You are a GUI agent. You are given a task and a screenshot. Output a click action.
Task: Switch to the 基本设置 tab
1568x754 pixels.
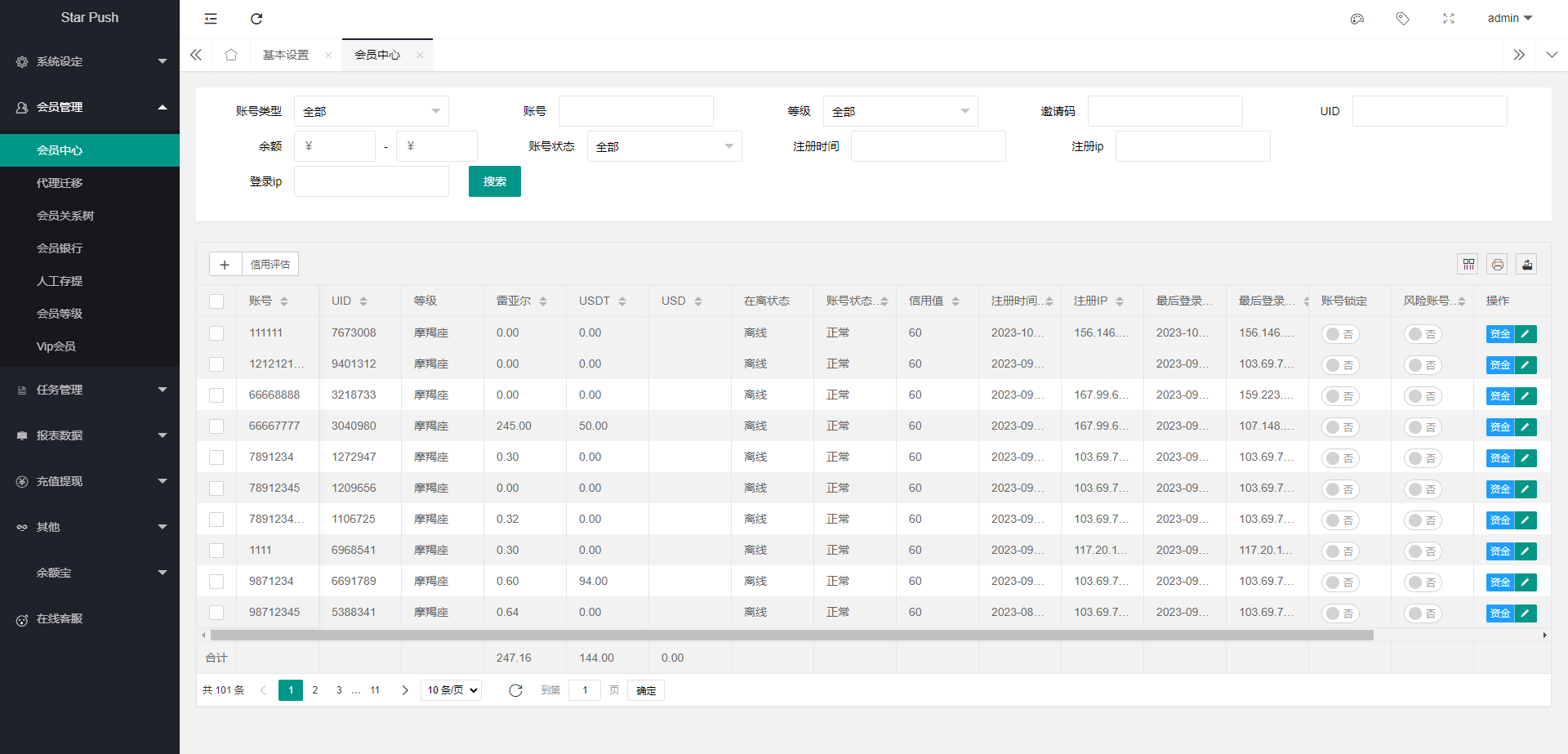click(x=286, y=55)
